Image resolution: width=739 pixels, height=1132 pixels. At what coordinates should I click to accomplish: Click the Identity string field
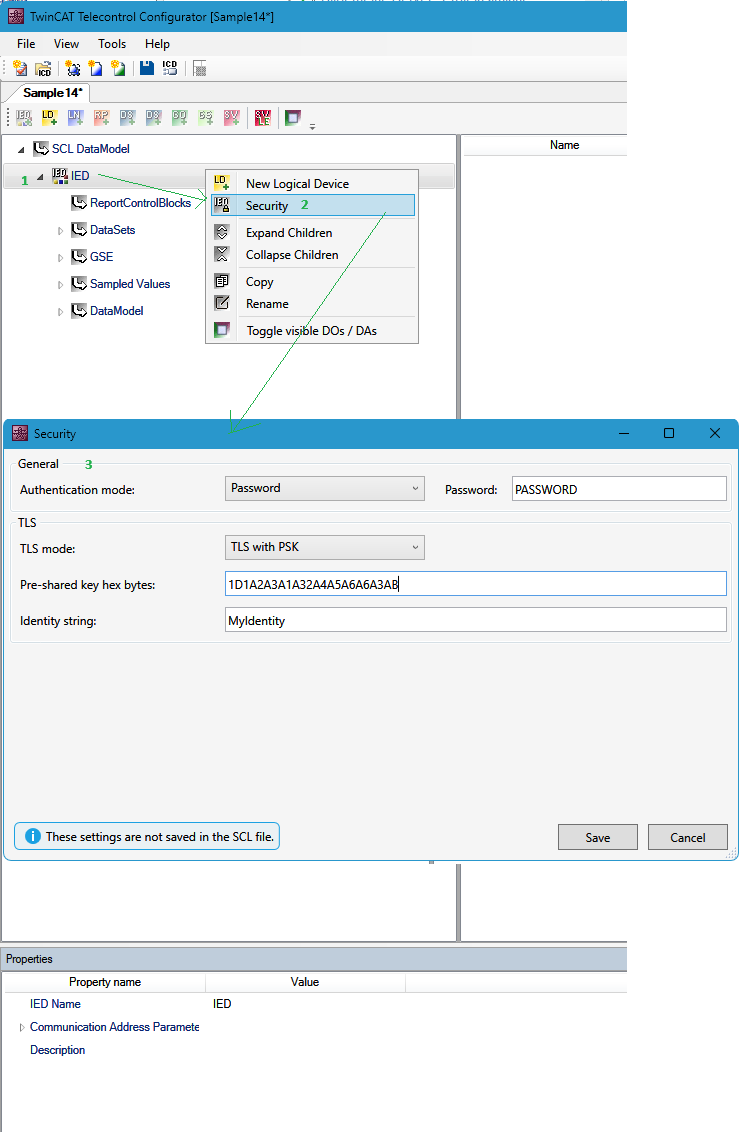pos(476,620)
